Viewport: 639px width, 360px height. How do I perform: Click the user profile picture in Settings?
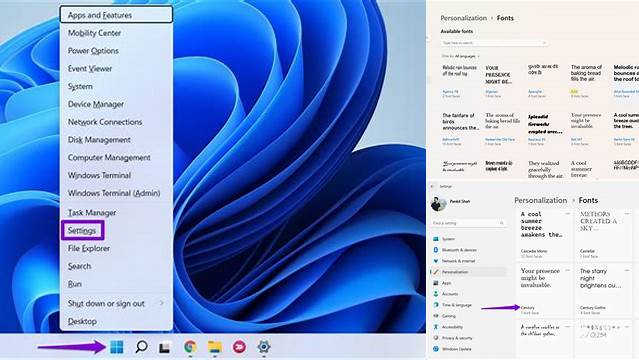pyautogui.click(x=438, y=204)
